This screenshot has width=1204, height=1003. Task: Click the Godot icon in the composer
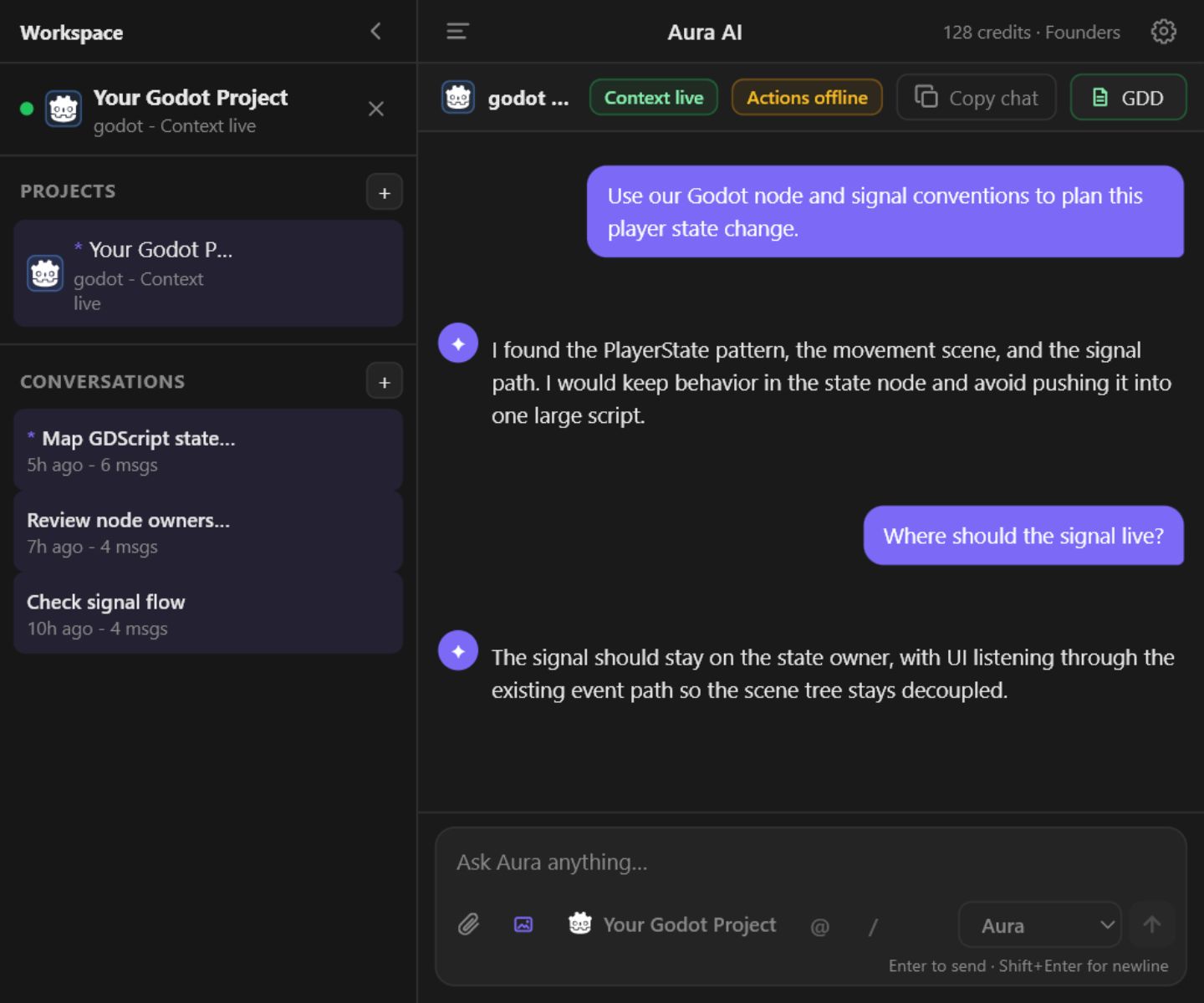point(580,924)
